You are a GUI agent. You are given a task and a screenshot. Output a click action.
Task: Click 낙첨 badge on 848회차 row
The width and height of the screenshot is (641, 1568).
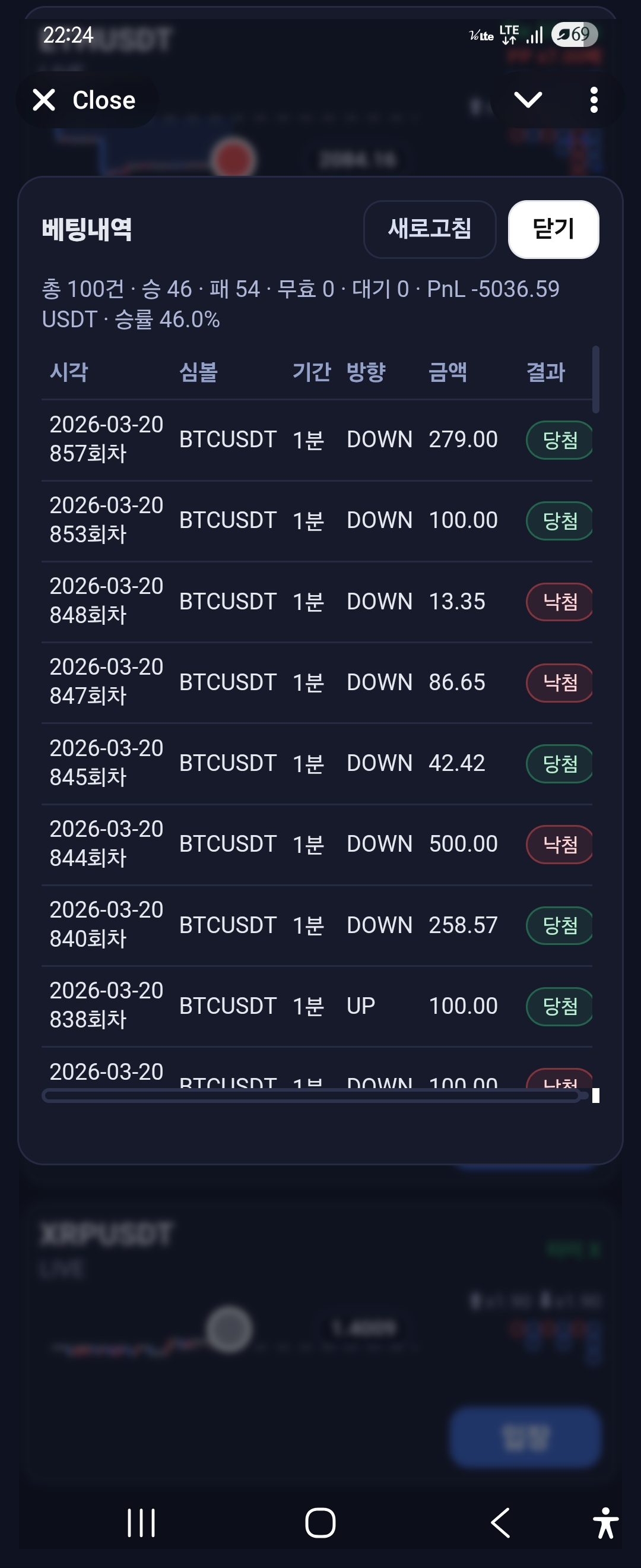click(559, 602)
